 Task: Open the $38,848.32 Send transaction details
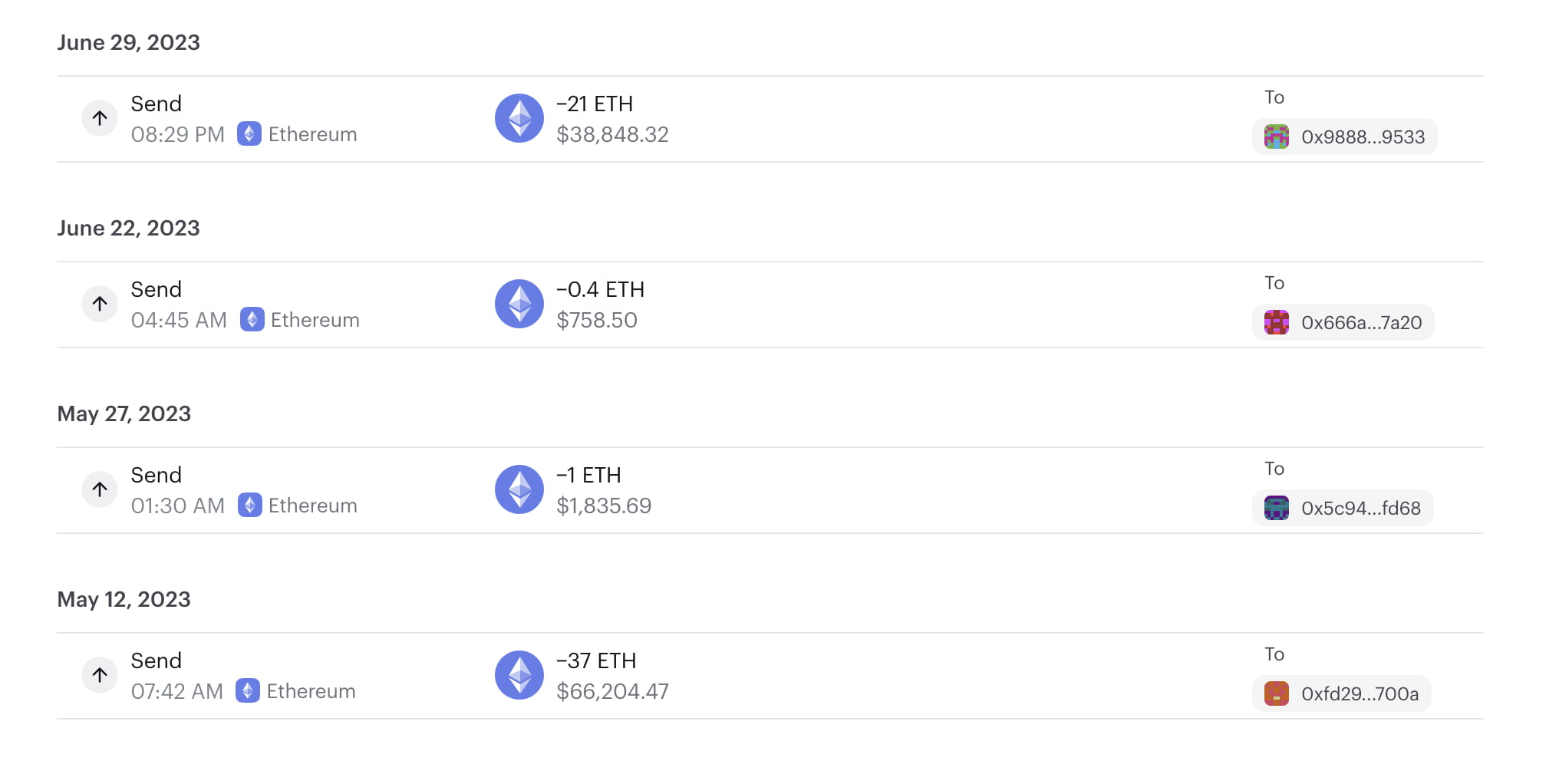tap(611, 135)
